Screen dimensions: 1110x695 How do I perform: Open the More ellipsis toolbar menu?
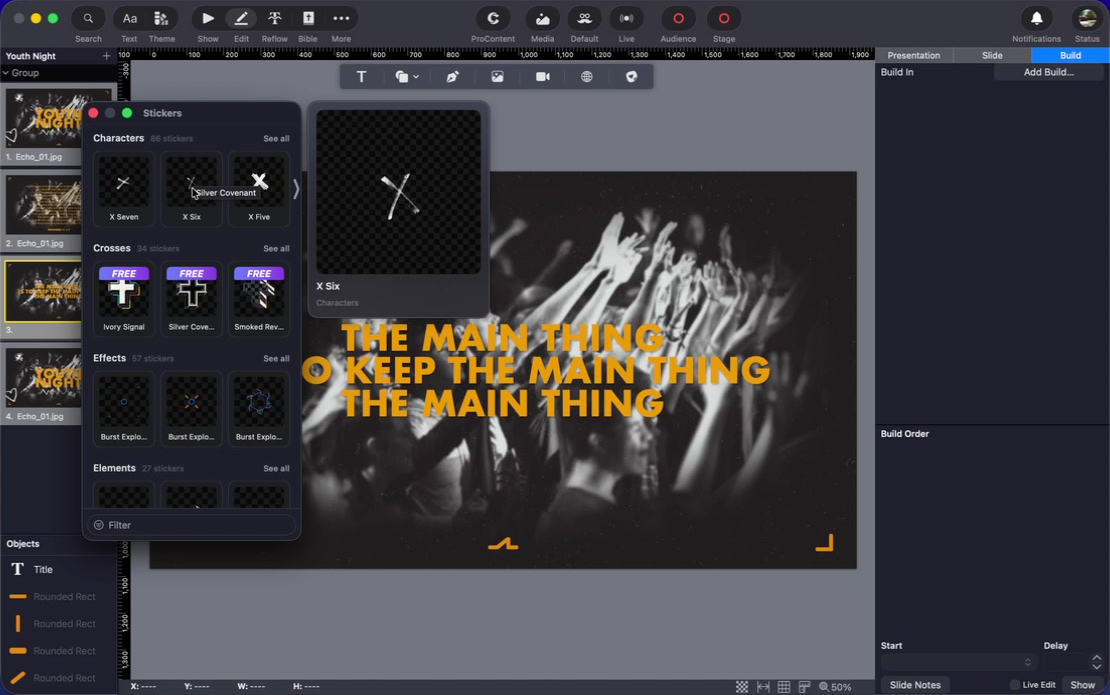click(x=341, y=18)
